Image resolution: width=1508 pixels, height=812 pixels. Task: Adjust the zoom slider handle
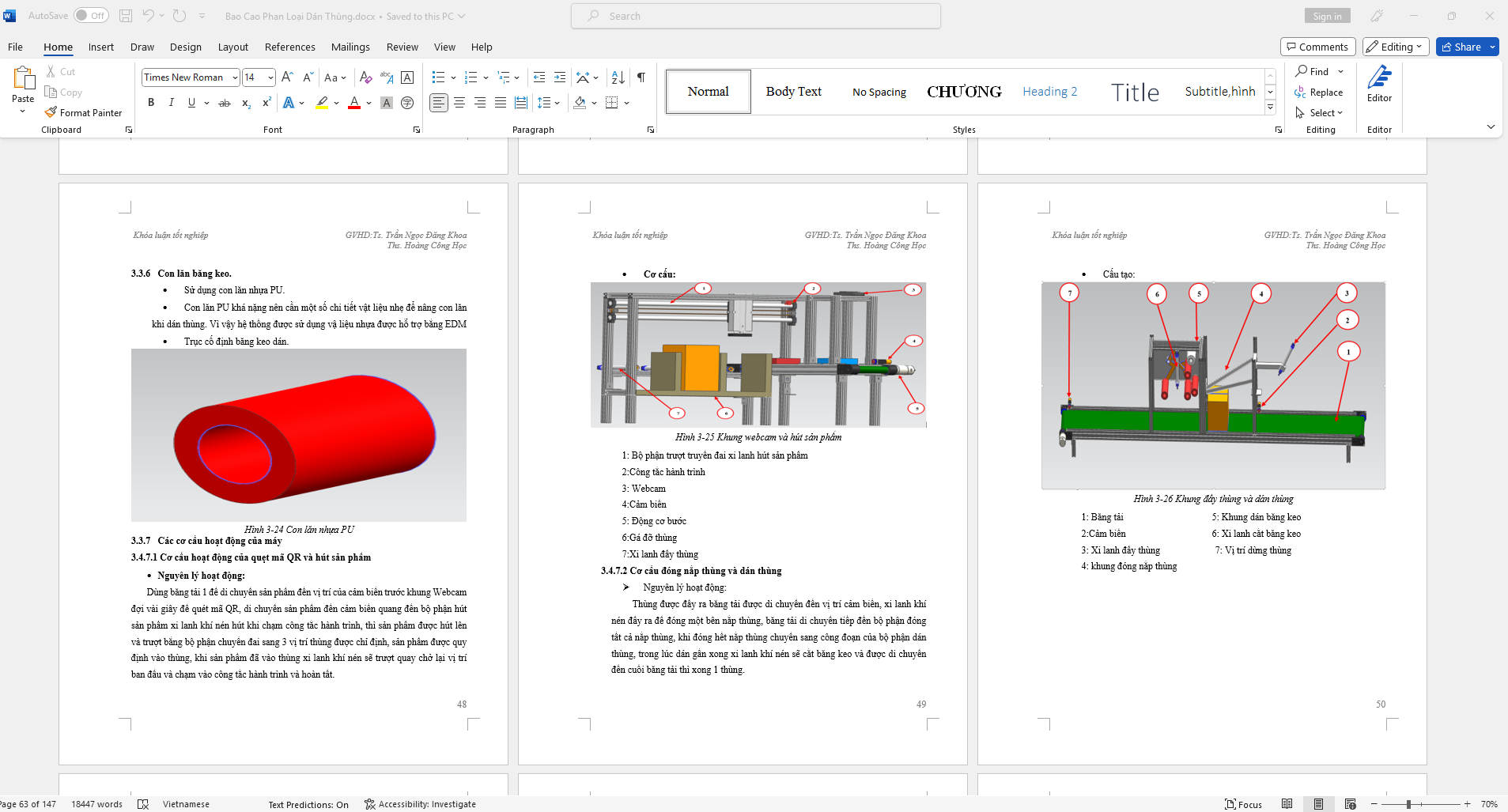click(x=1408, y=804)
